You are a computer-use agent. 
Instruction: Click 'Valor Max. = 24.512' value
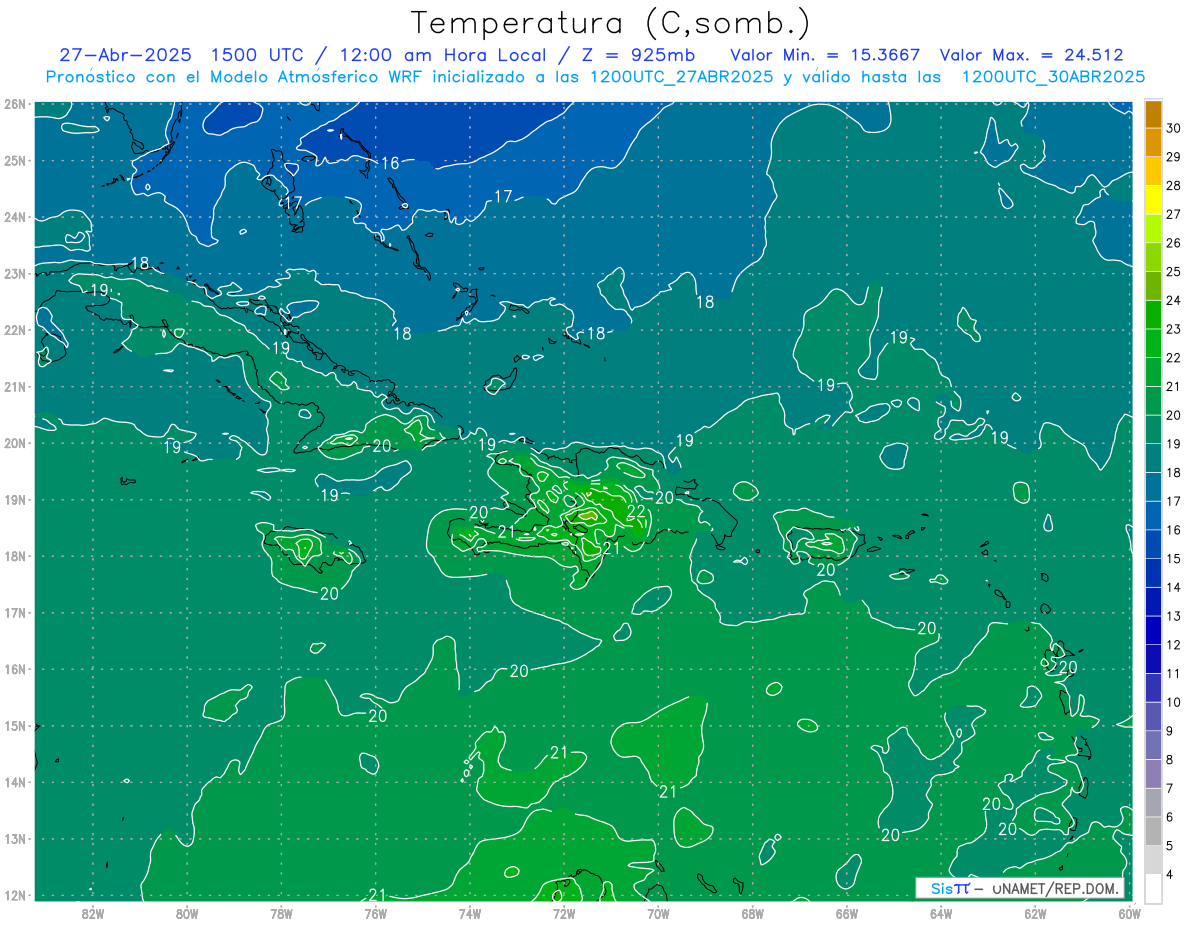(1032, 56)
